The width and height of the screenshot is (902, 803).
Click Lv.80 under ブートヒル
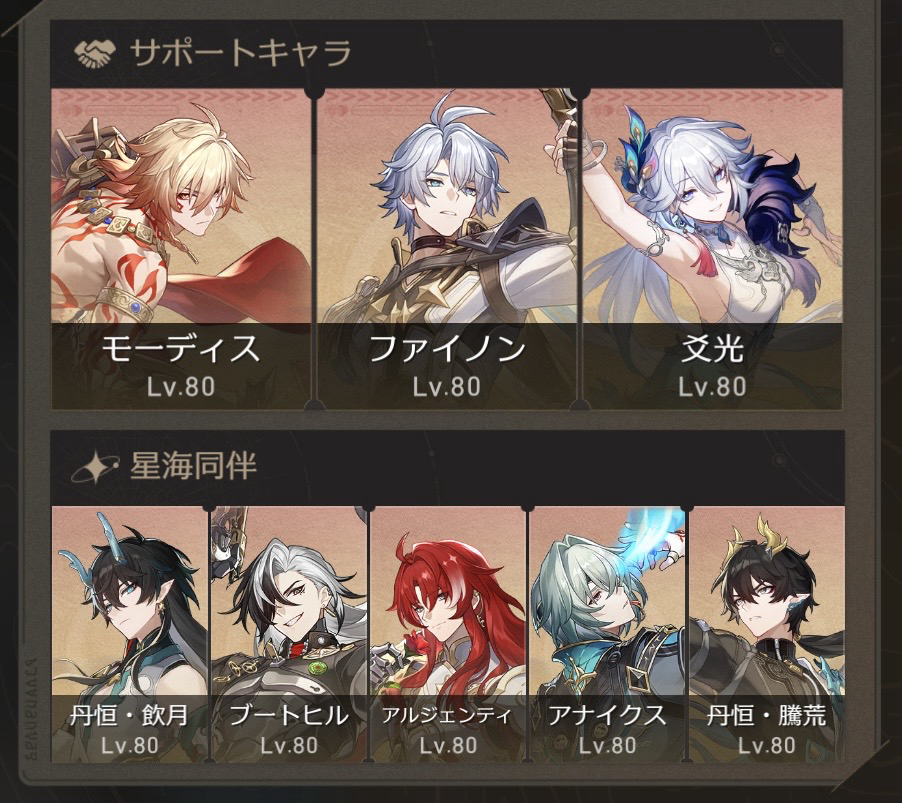[x=289, y=745]
